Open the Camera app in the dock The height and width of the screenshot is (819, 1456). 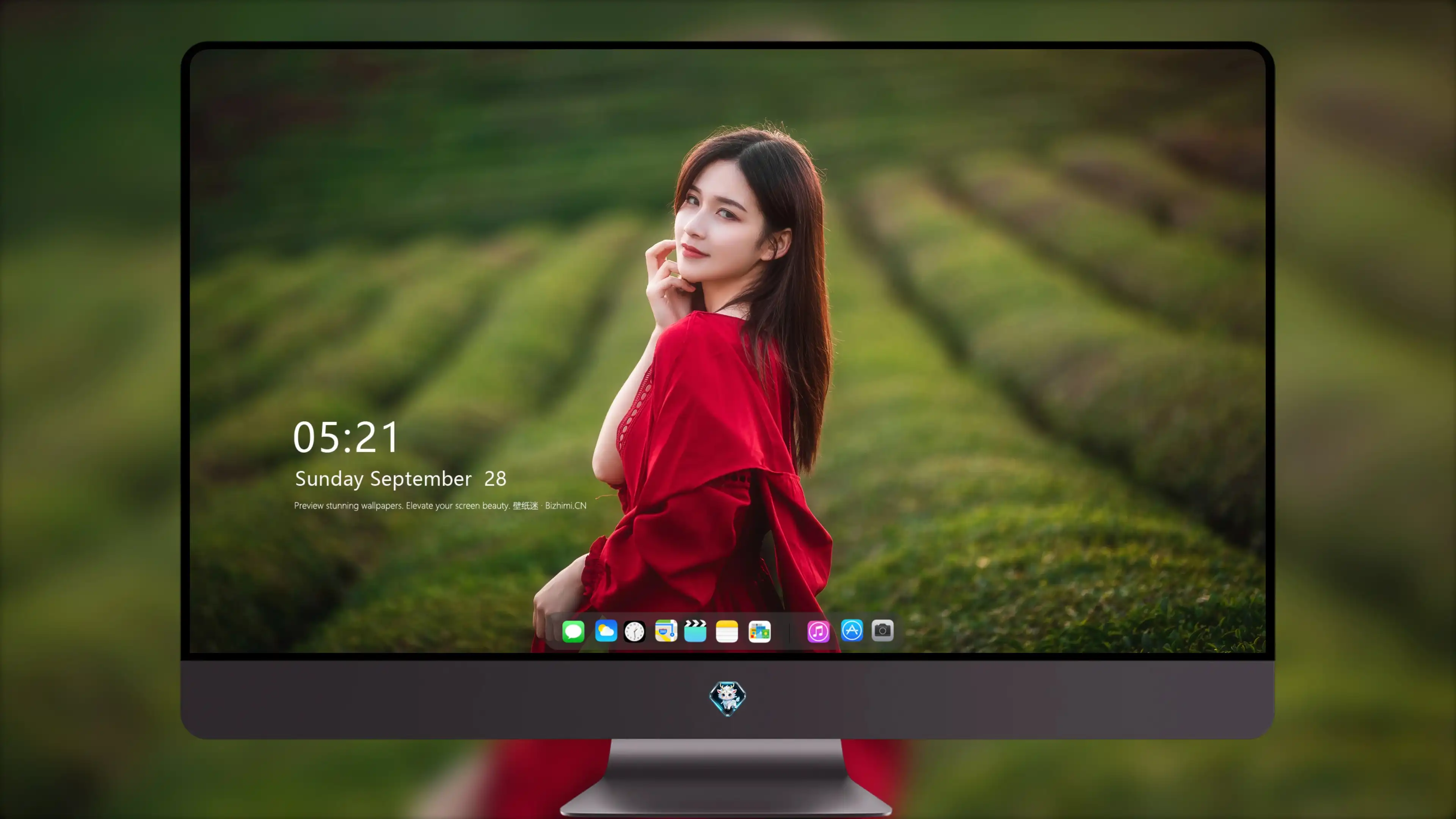pyautogui.click(x=882, y=630)
